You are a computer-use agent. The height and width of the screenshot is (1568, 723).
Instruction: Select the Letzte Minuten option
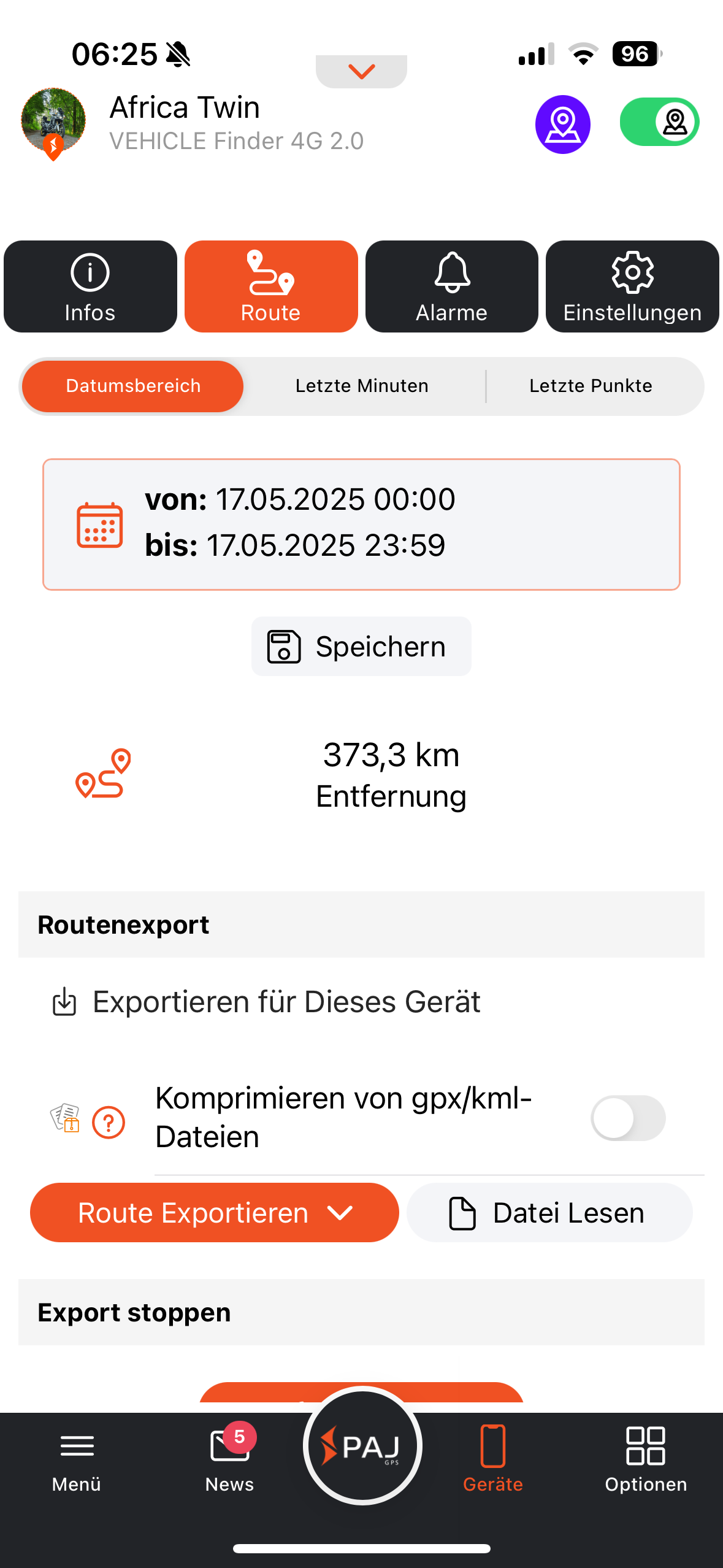[362, 386]
